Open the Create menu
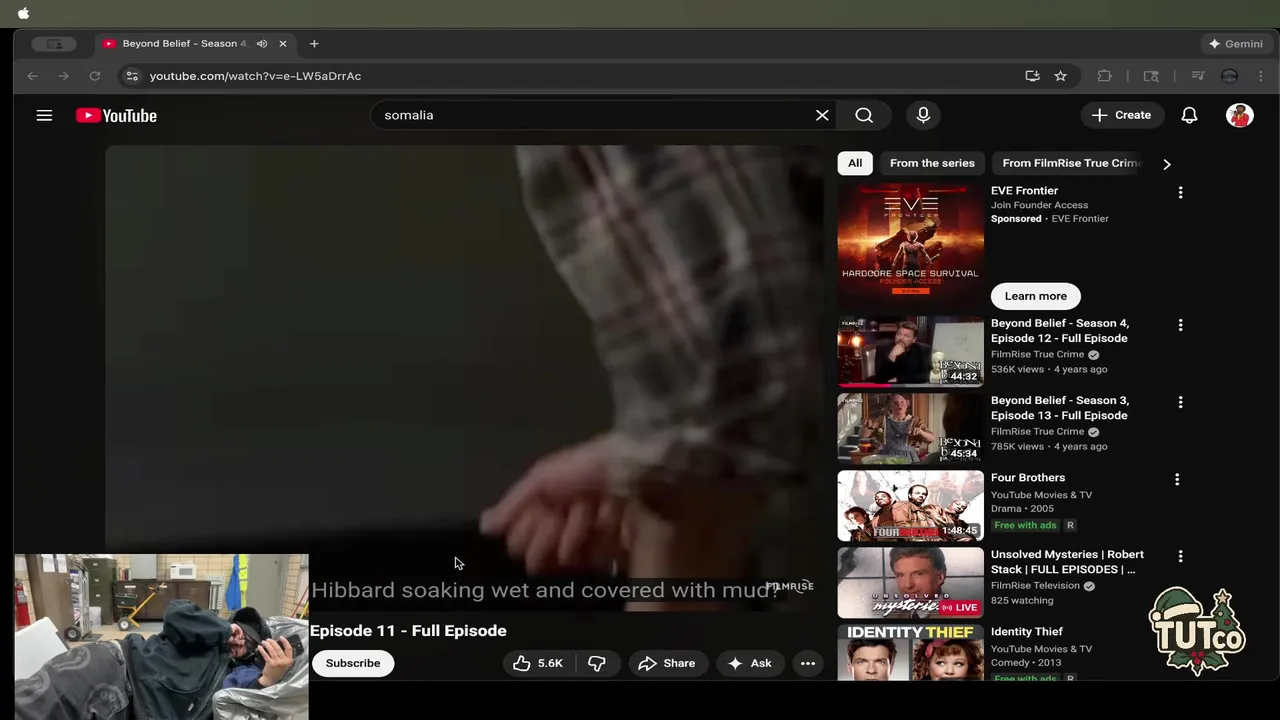The image size is (1280, 720). click(x=1122, y=115)
